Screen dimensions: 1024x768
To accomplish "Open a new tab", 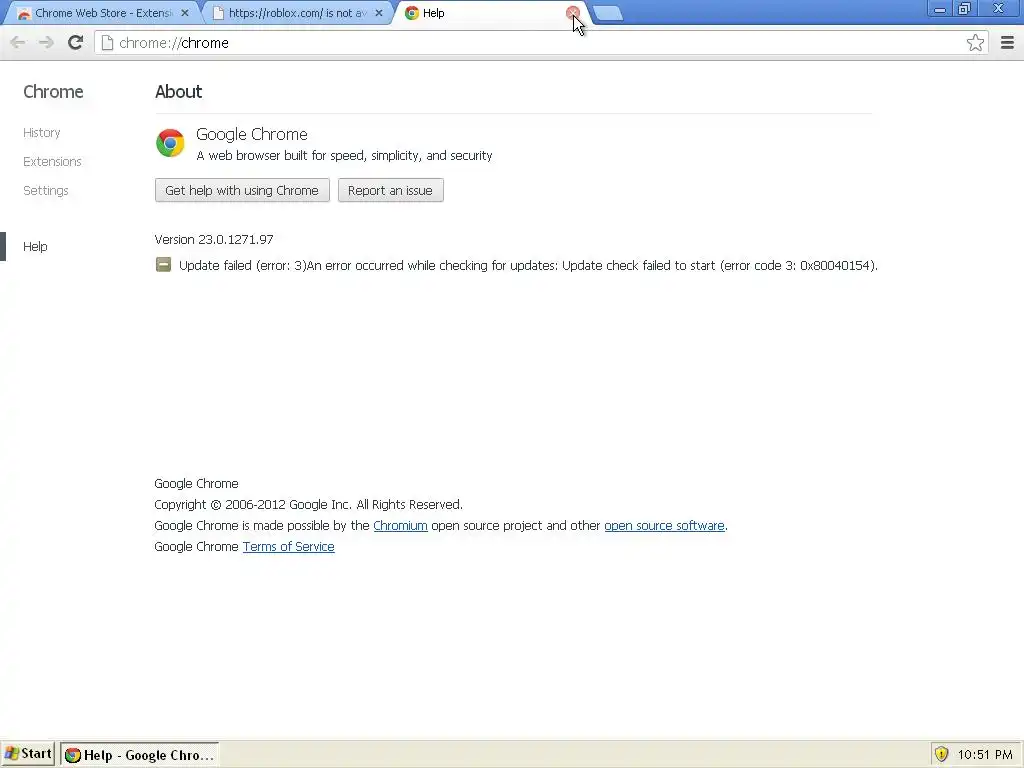I will 608,13.
